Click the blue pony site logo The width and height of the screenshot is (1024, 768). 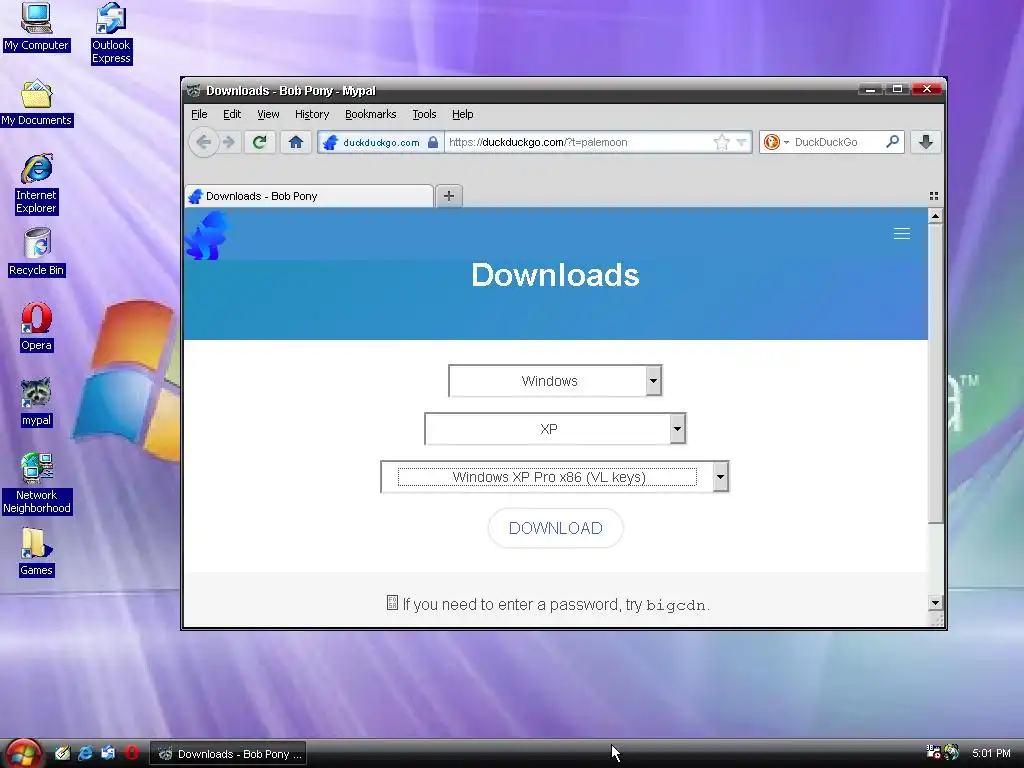pyautogui.click(x=208, y=235)
